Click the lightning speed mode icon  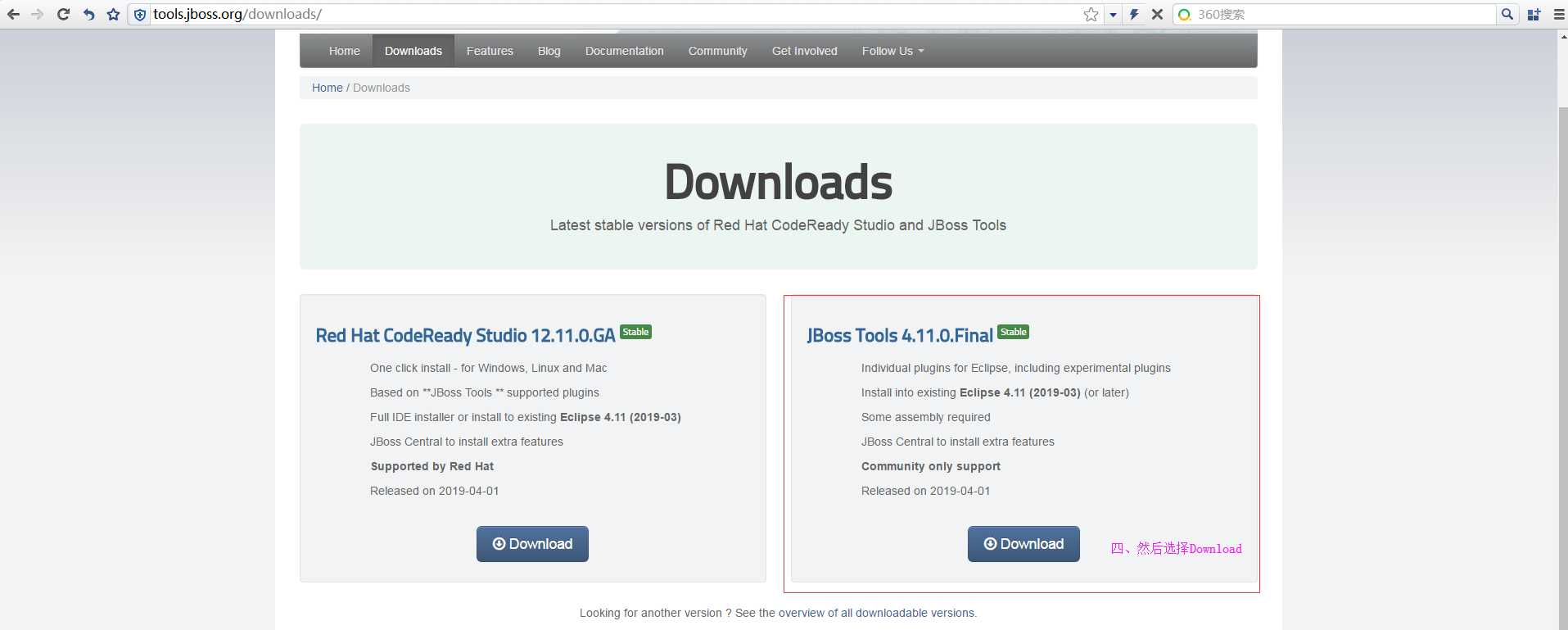click(1134, 14)
